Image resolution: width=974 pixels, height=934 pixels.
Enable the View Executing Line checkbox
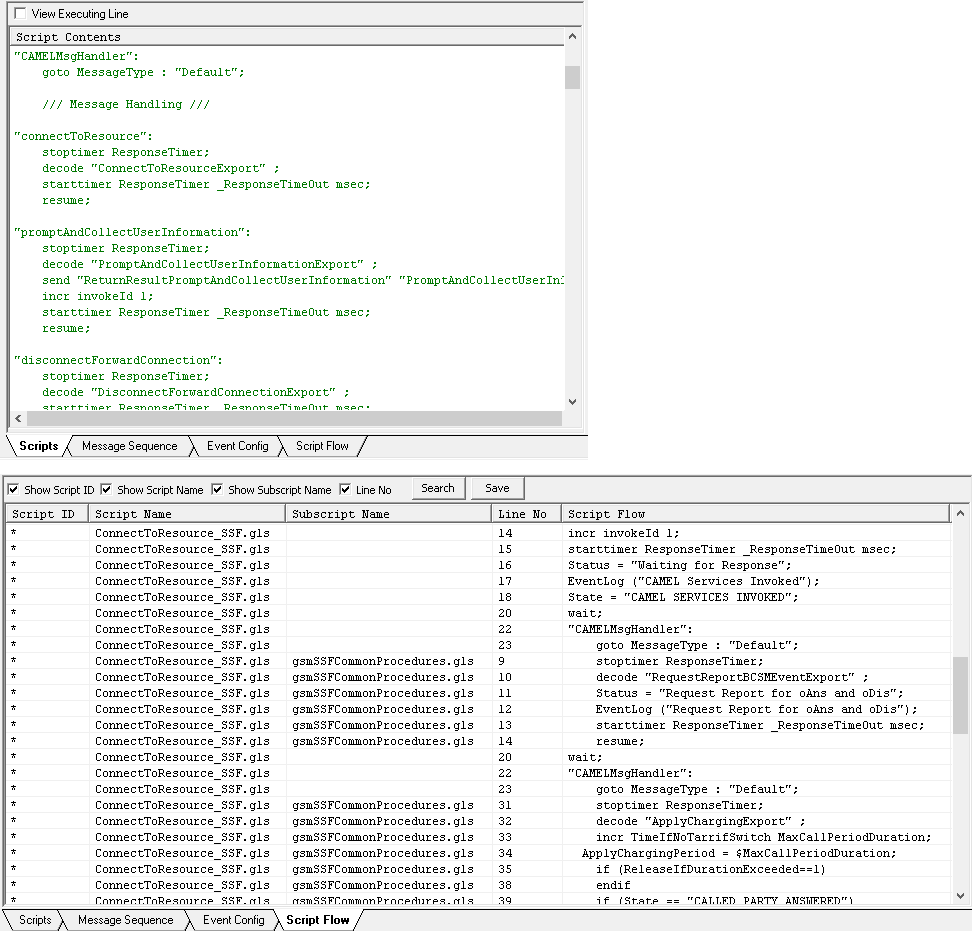[21, 14]
